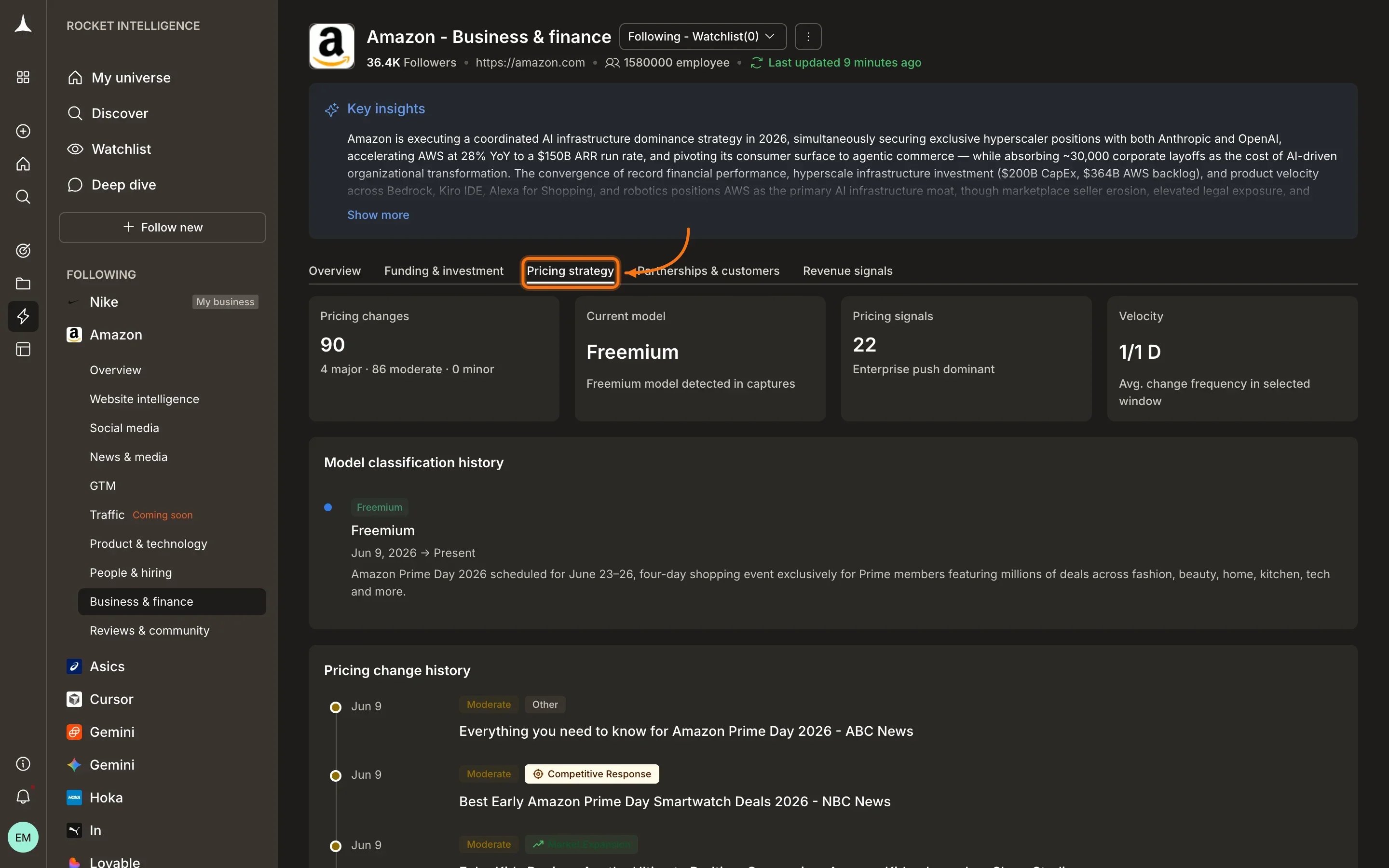The image size is (1389, 868).
Task: Open the notifications bell icon
Action: point(23,796)
